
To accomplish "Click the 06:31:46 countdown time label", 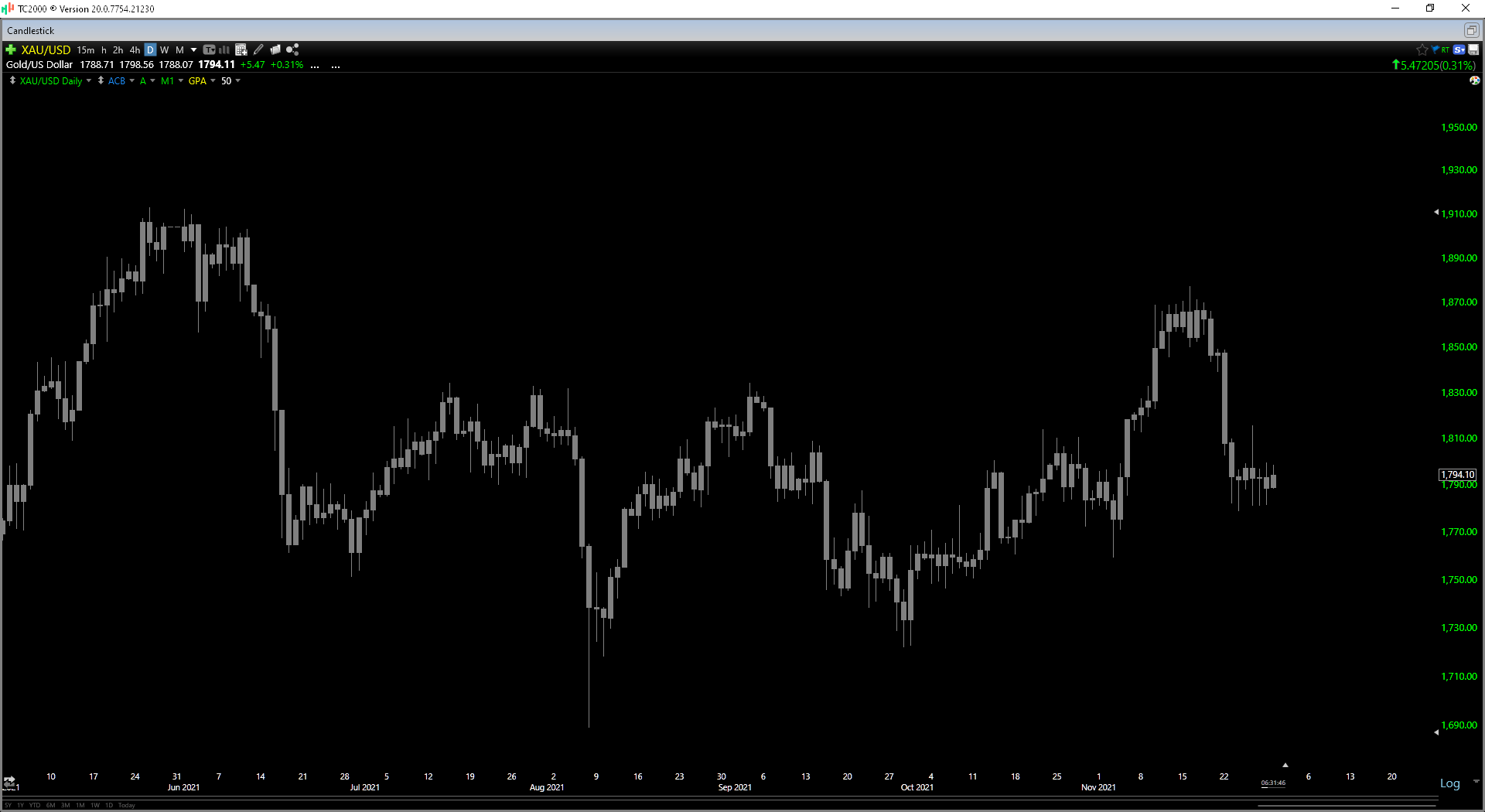I will [x=1273, y=783].
